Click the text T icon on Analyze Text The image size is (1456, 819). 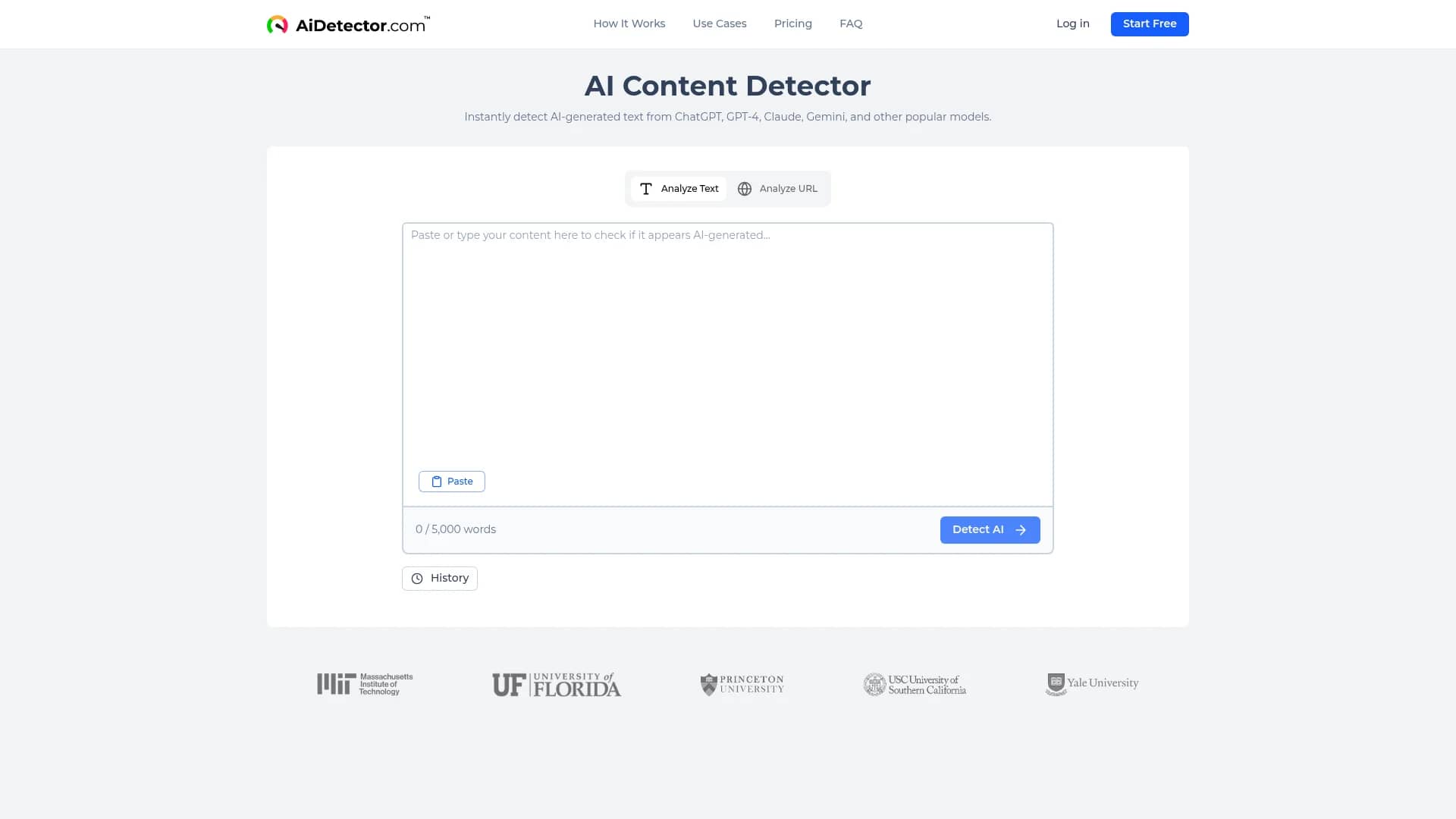645,189
